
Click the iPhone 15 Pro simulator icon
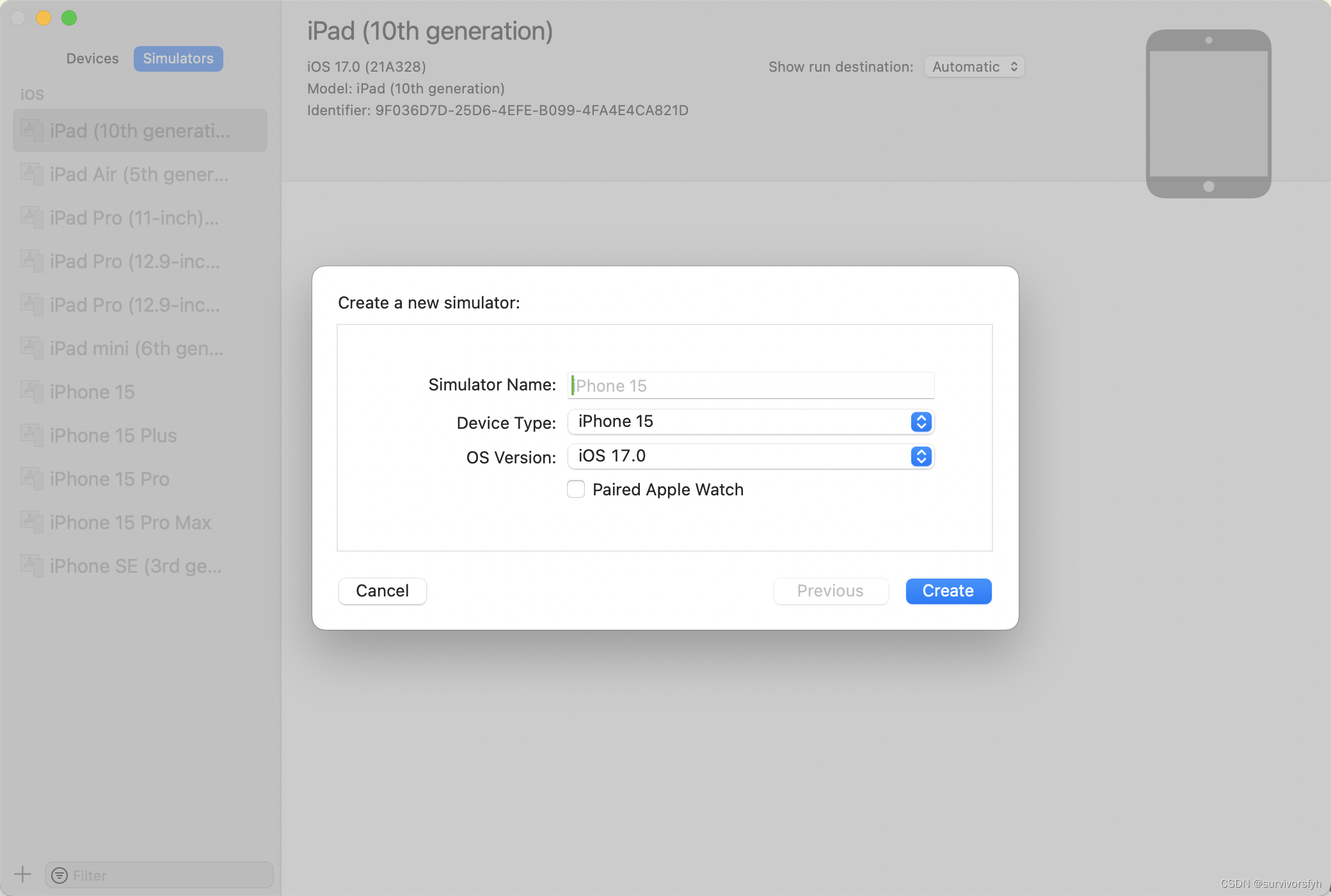31,479
